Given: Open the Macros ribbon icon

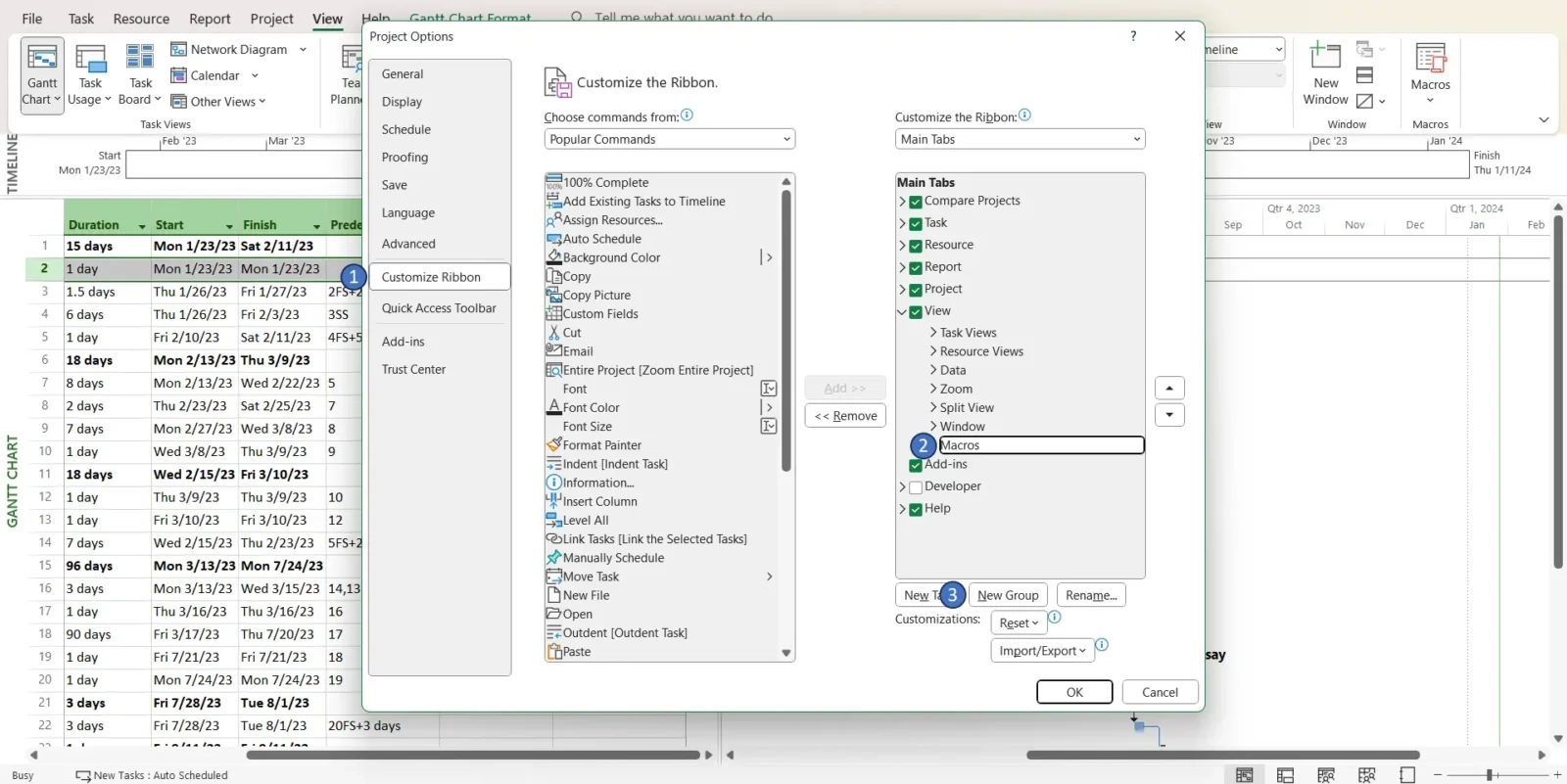Looking at the screenshot, I should click(1430, 59).
